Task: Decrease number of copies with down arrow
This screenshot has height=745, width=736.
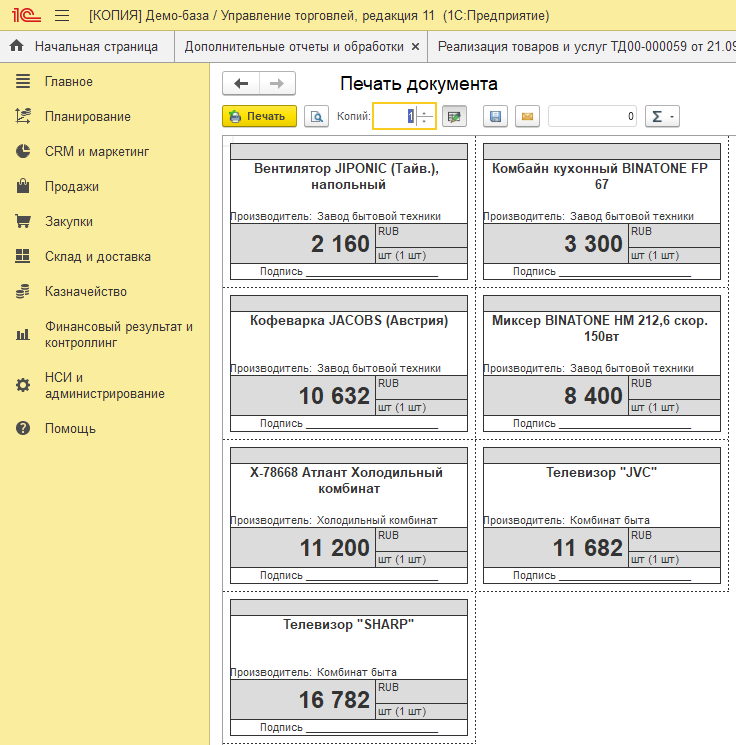Action: [x=425, y=122]
